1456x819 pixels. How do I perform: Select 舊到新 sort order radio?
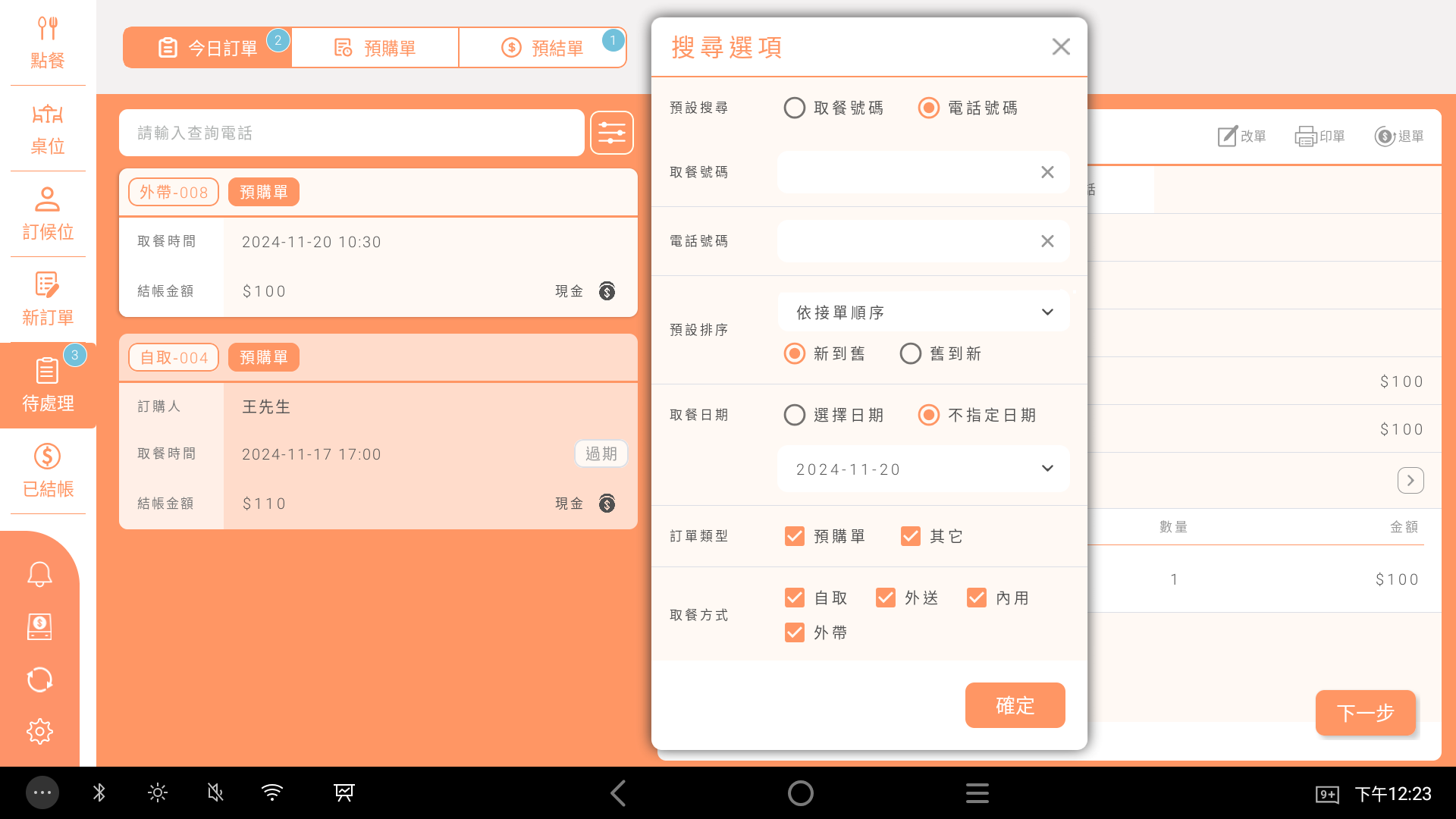(910, 353)
